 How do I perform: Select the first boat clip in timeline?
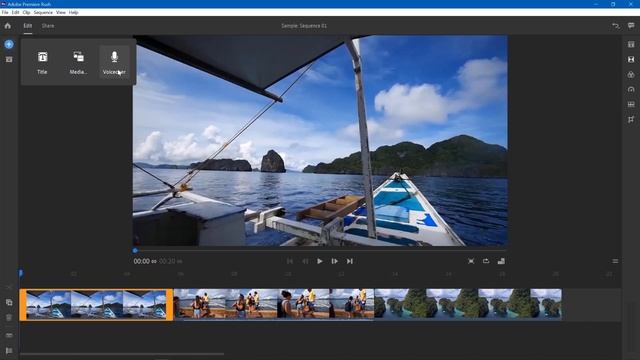pyautogui.click(x=96, y=304)
